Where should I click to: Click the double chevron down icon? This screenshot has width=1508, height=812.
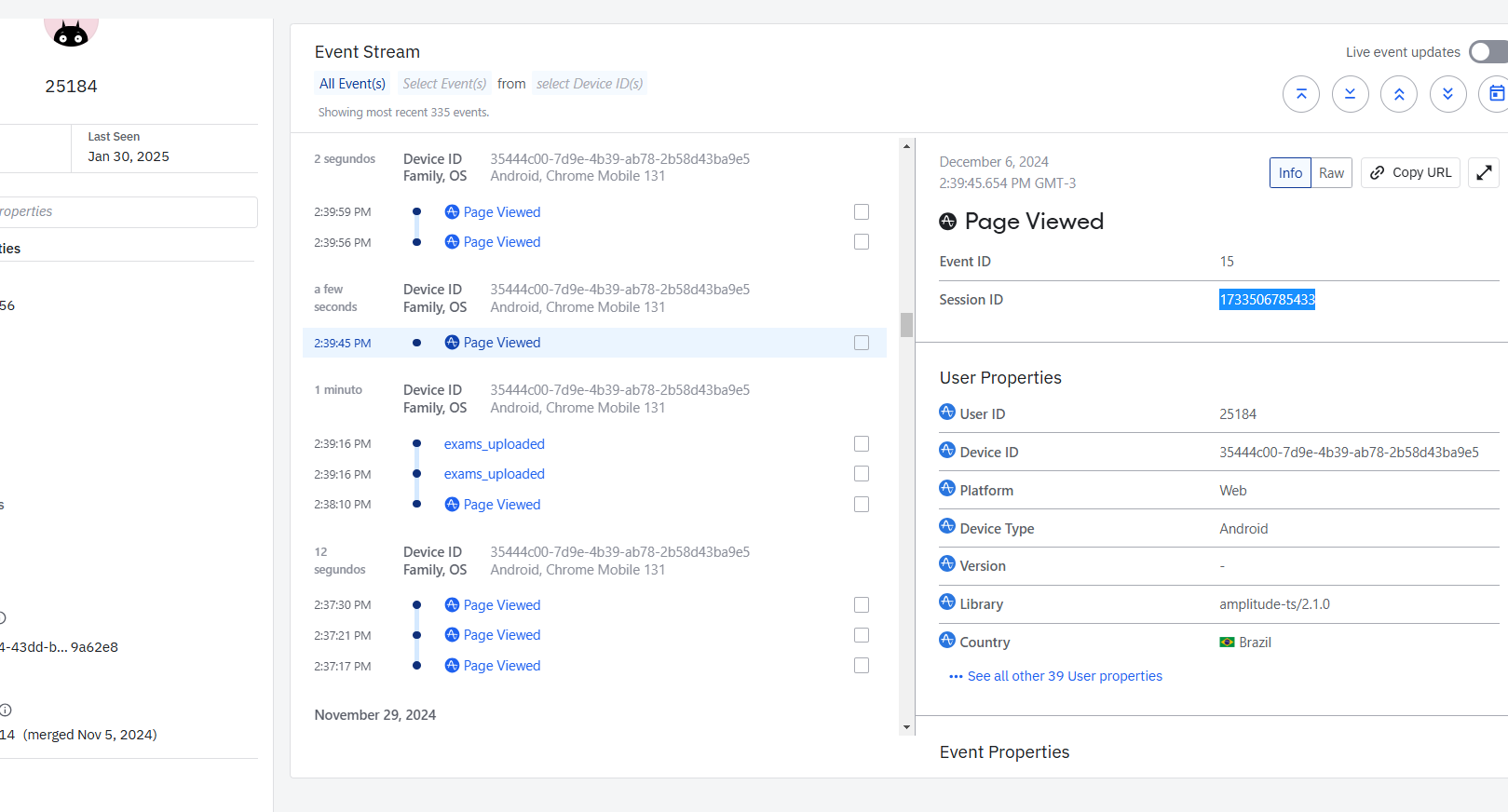click(x=1447, y=94)
